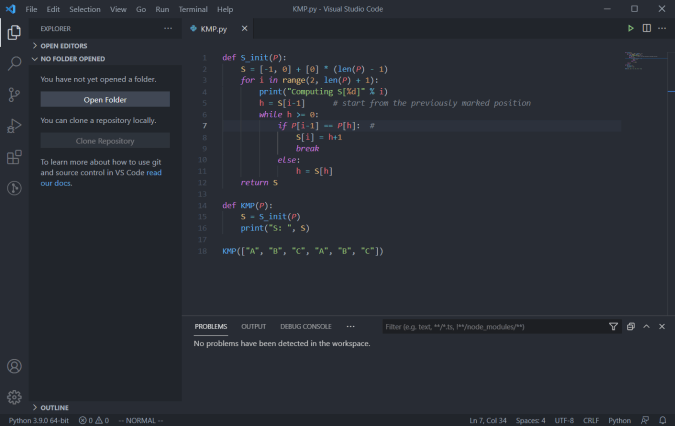
Task: Change file encoding UTF-8
Action: (x=564, y=420)
